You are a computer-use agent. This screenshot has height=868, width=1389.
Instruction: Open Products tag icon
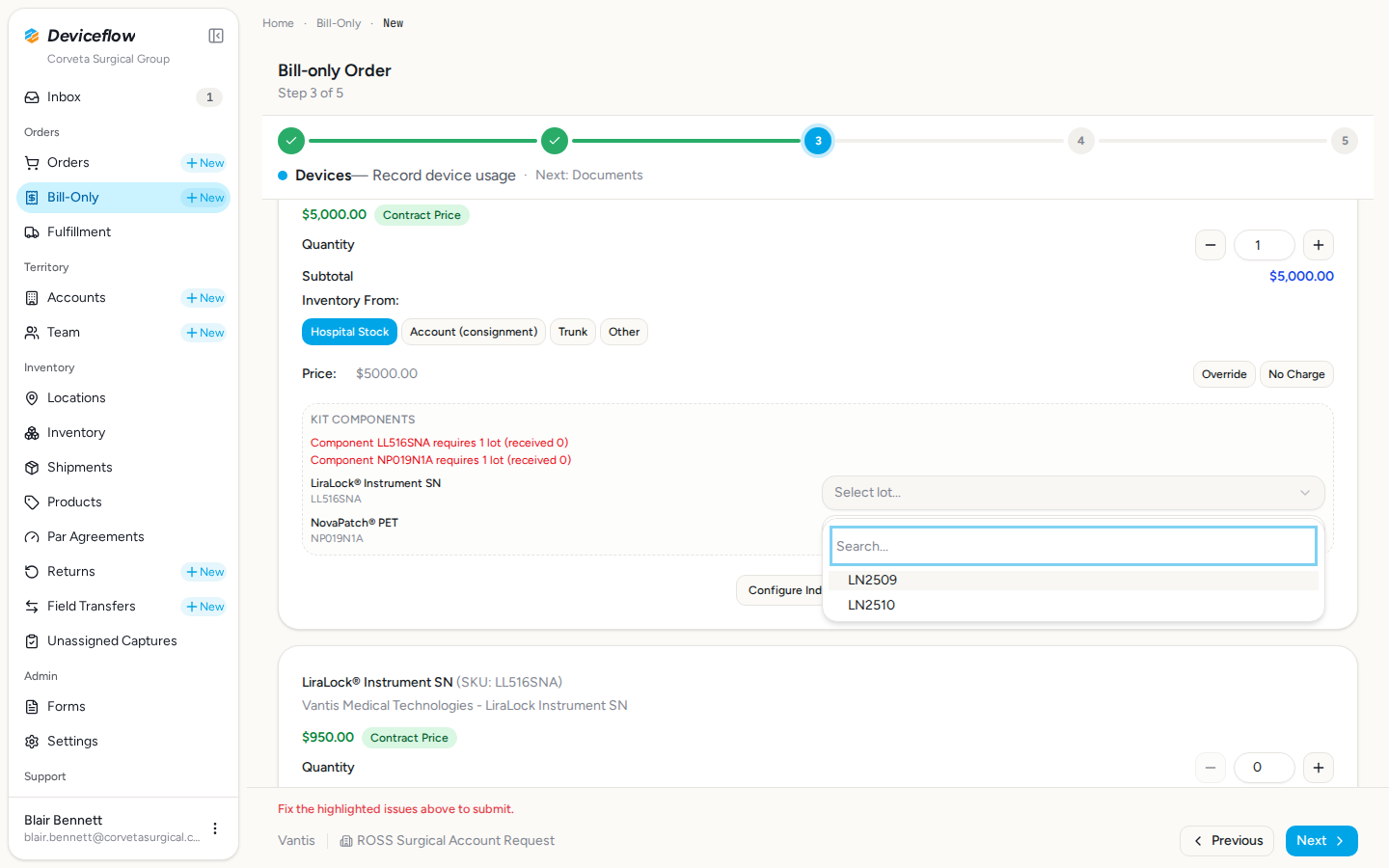pos(32,502)
